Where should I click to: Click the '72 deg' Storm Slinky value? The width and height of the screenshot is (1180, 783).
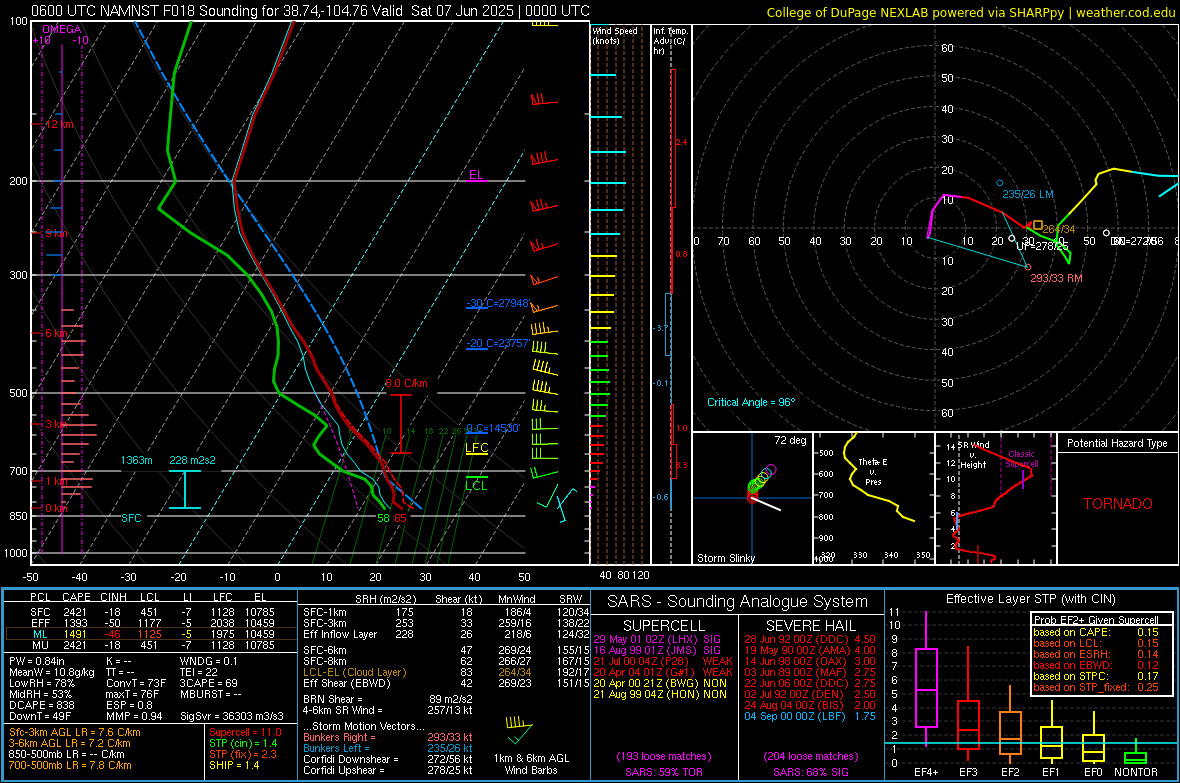[790, 440]
